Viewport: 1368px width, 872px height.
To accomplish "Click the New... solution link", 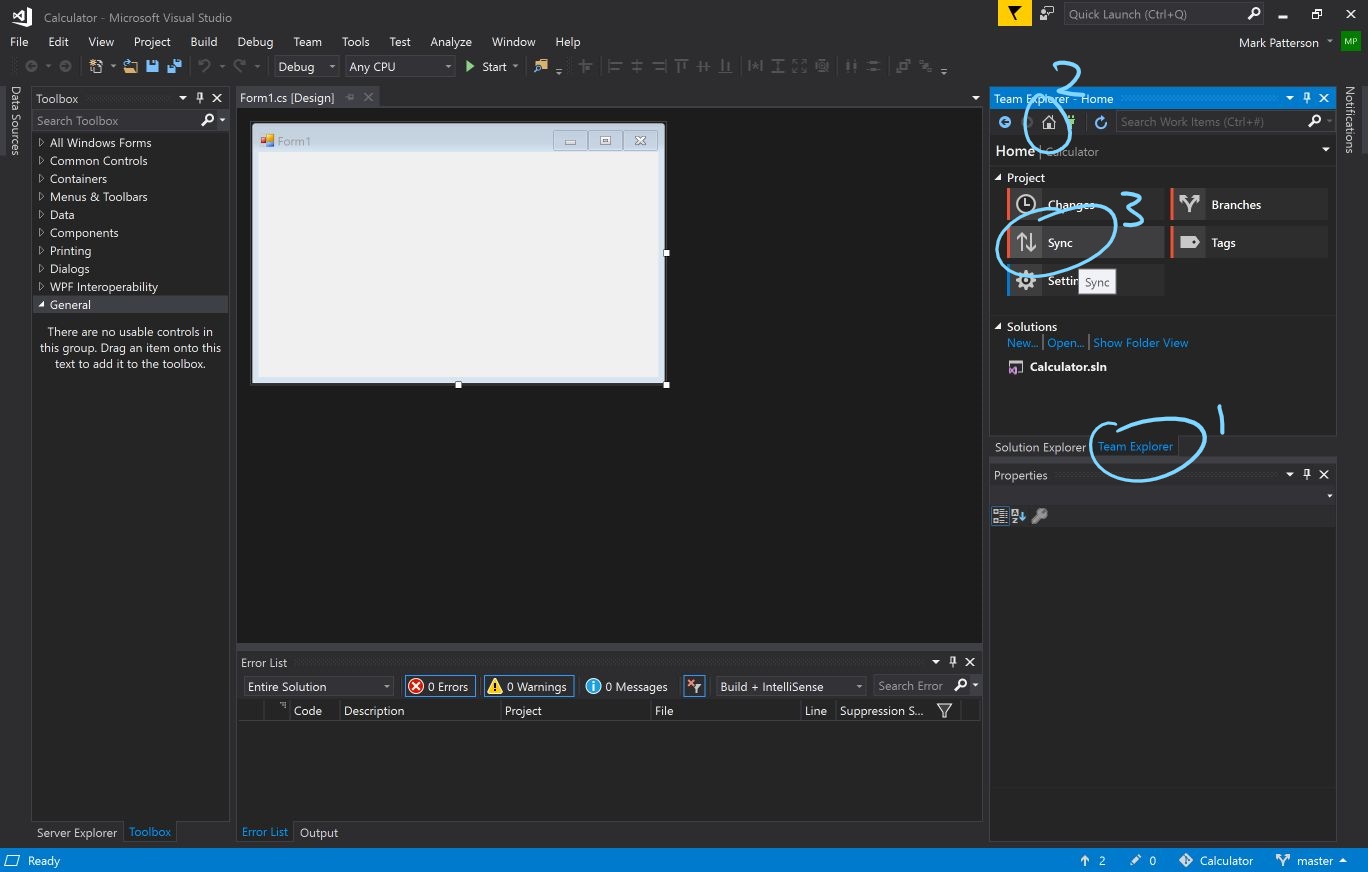I will [x=1022, y=343].
